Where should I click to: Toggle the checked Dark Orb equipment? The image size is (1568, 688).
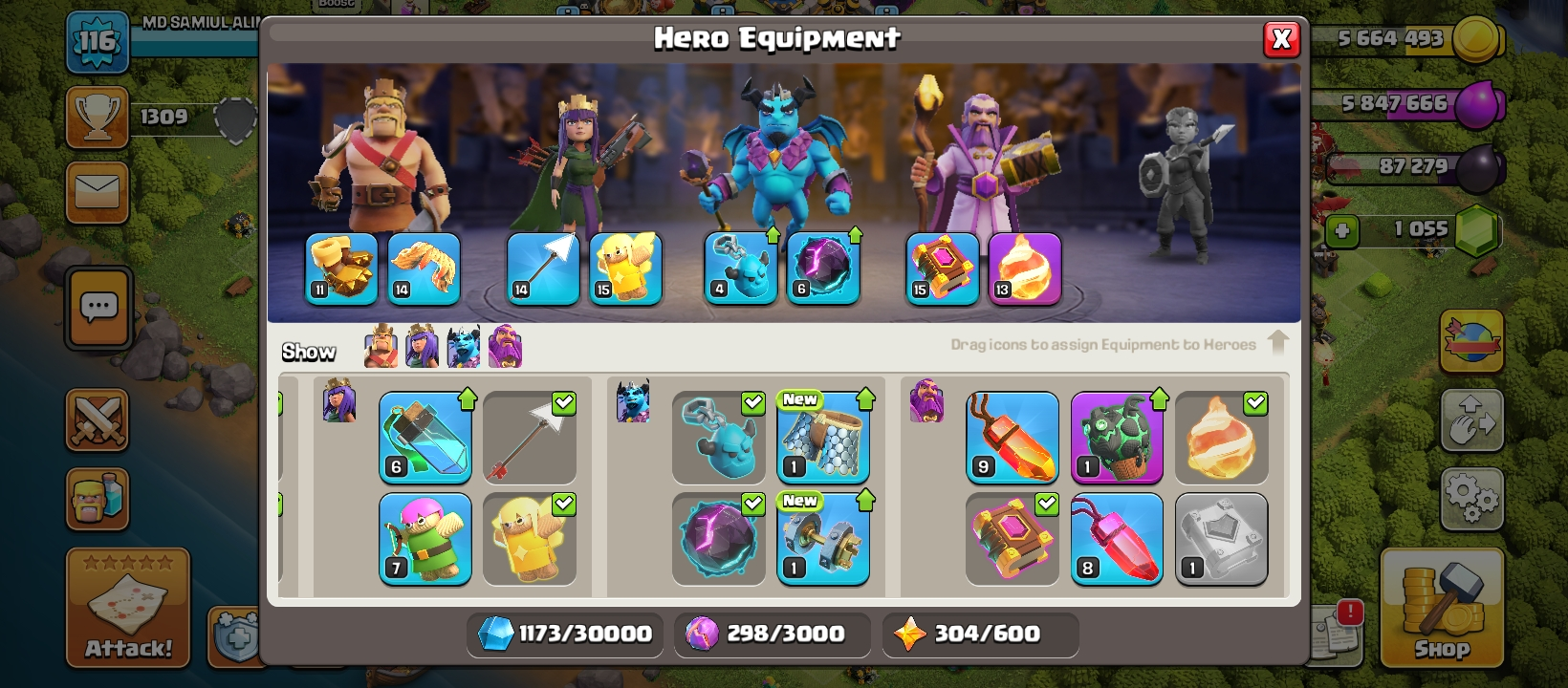pos(719,539)
